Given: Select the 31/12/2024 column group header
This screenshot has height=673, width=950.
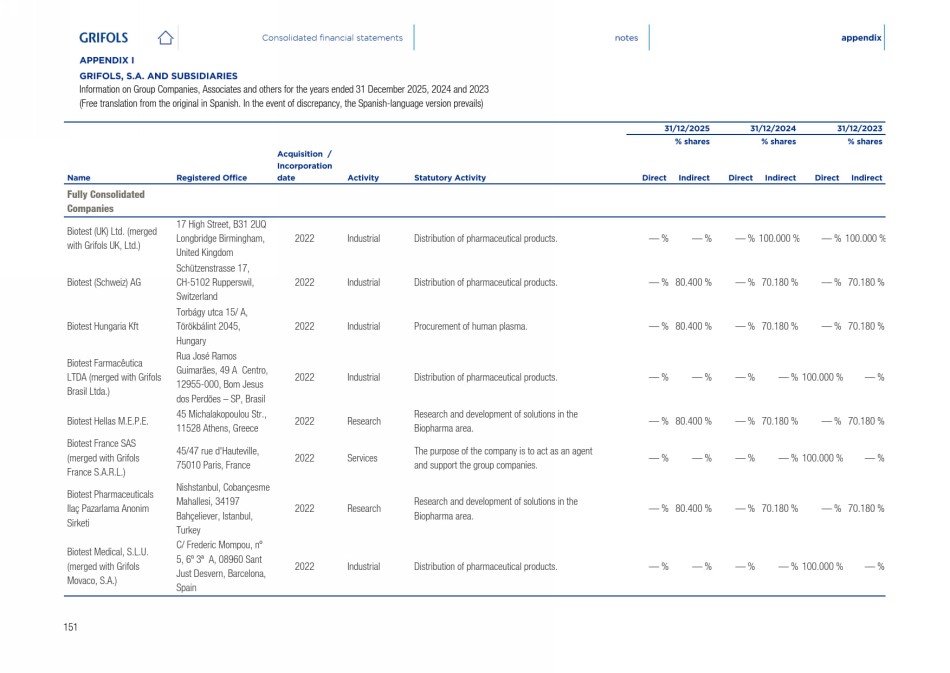Looking at the screenshot, I should pos(773,129).
